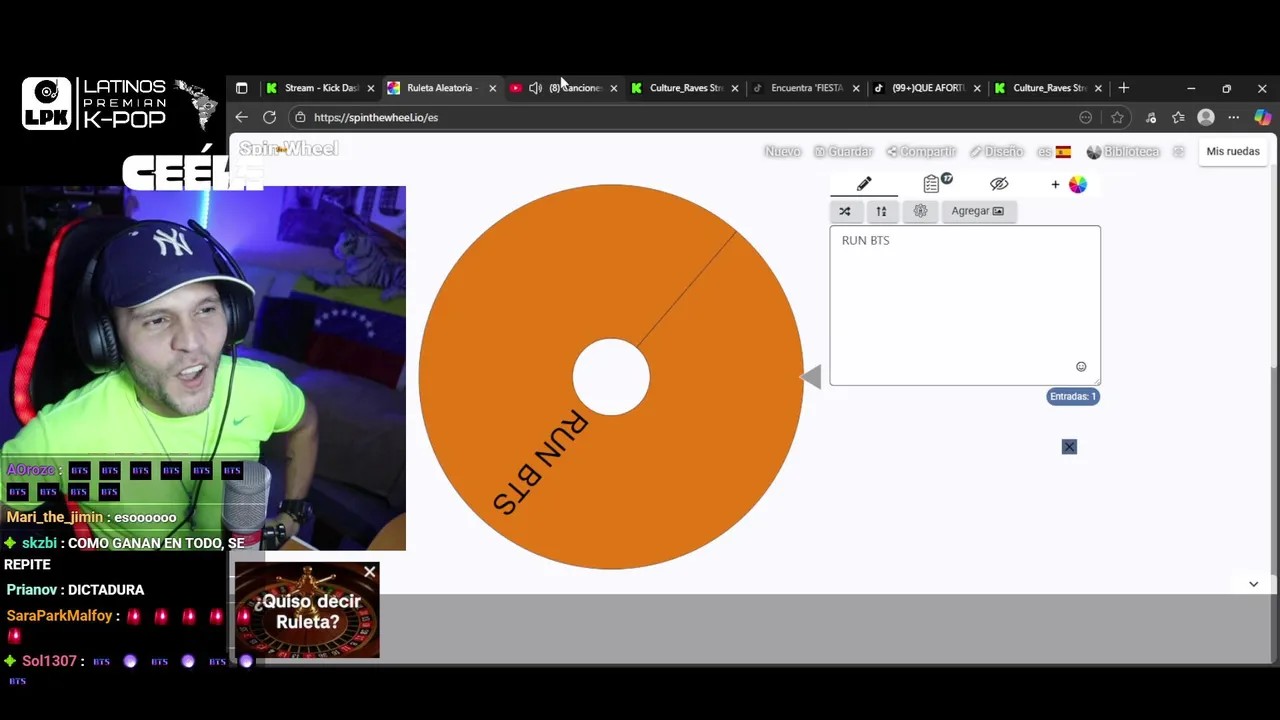This screenshot has height=720, width=1280.
Task: Open the Biblioteca library
Action: tap(1123, 151)
